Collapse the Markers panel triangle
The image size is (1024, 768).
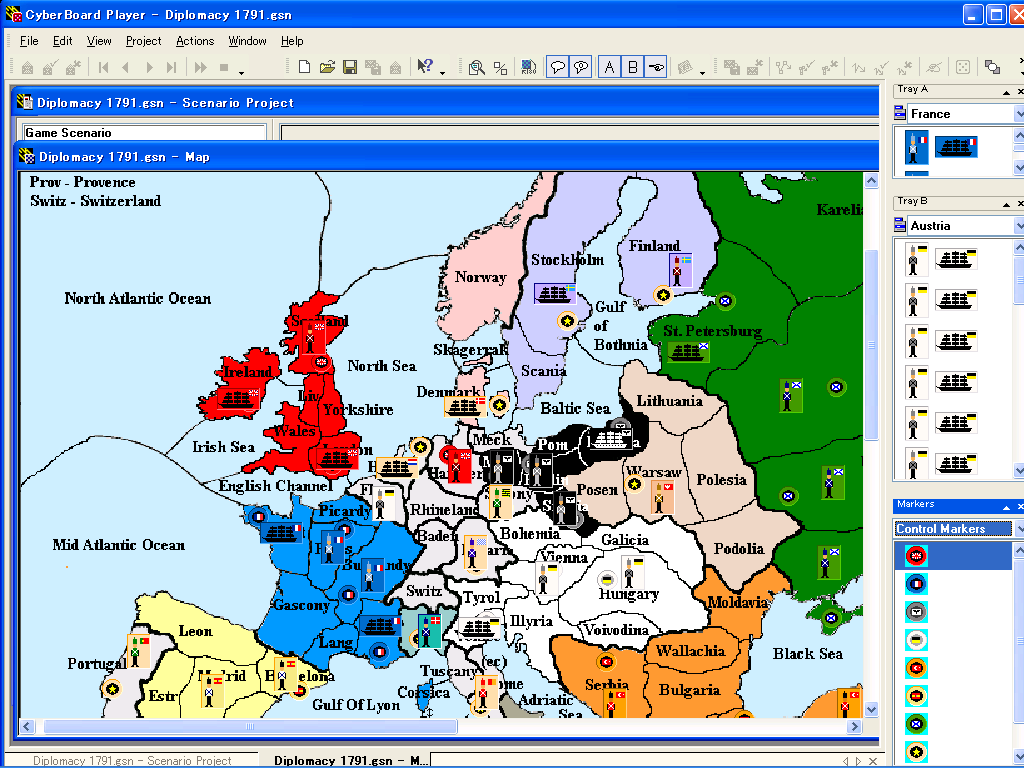coord(1006,507)
